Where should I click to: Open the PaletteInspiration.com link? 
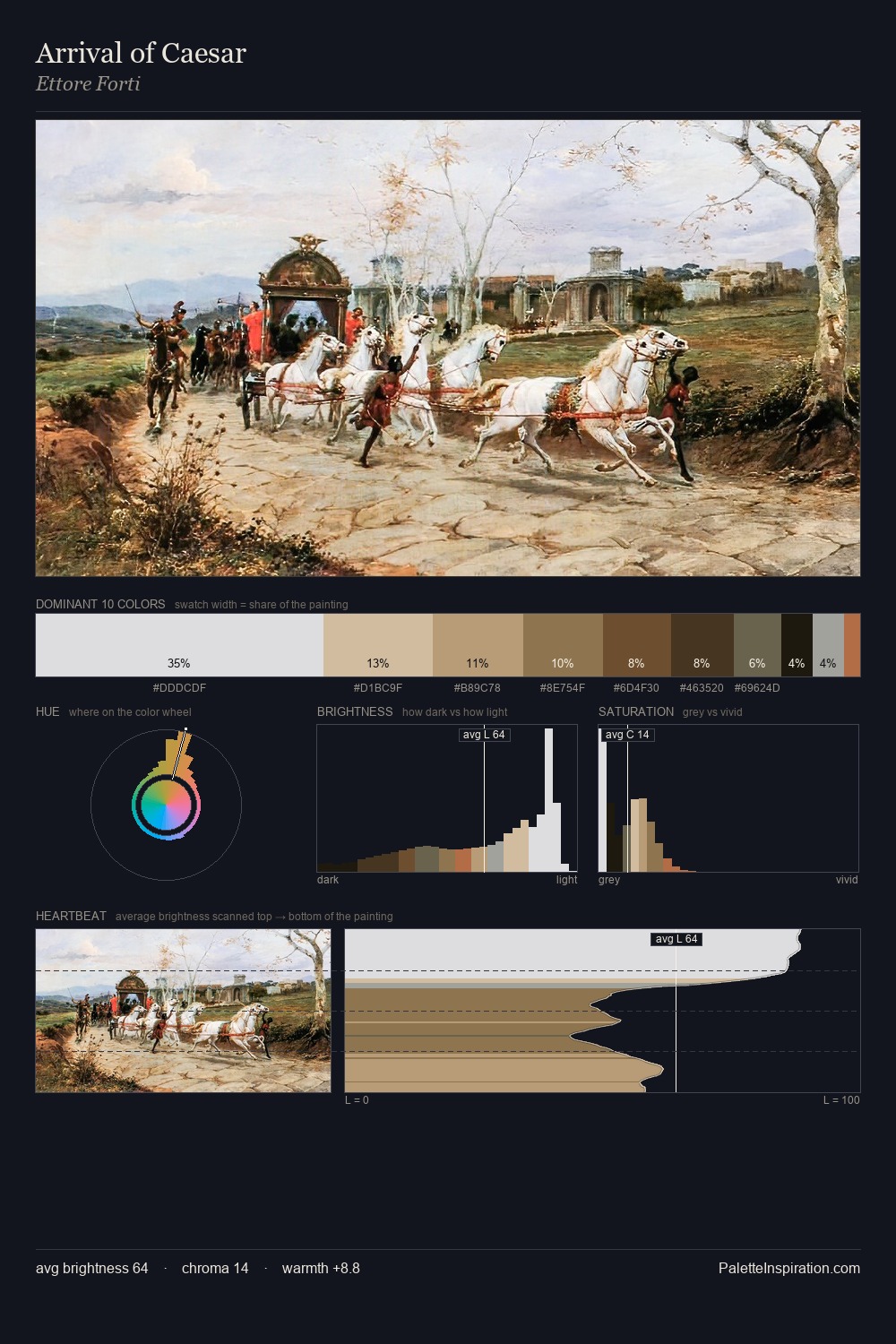pos(789,1268)
